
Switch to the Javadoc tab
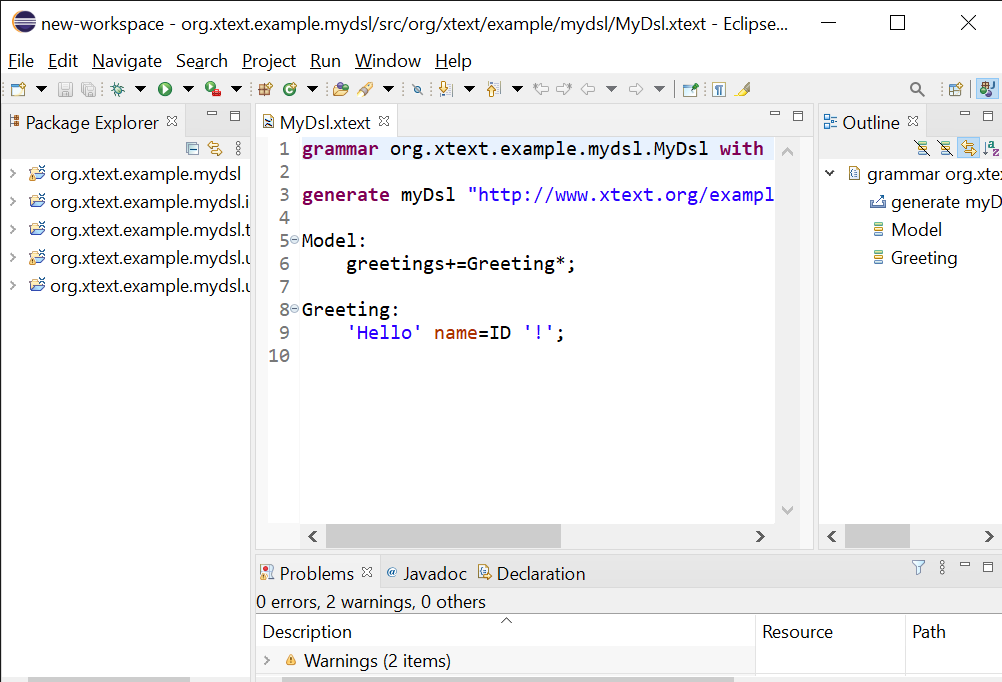point(427,573)
